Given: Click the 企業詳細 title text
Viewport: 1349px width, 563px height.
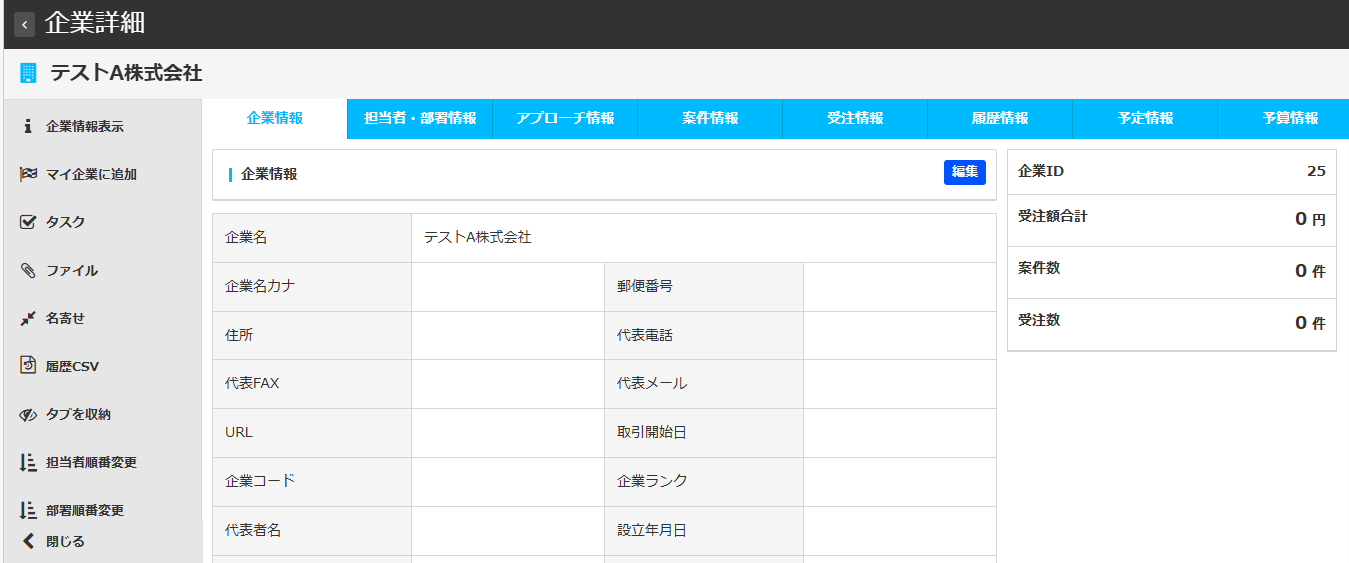Looking at the screenshot, I should point(95,24).
